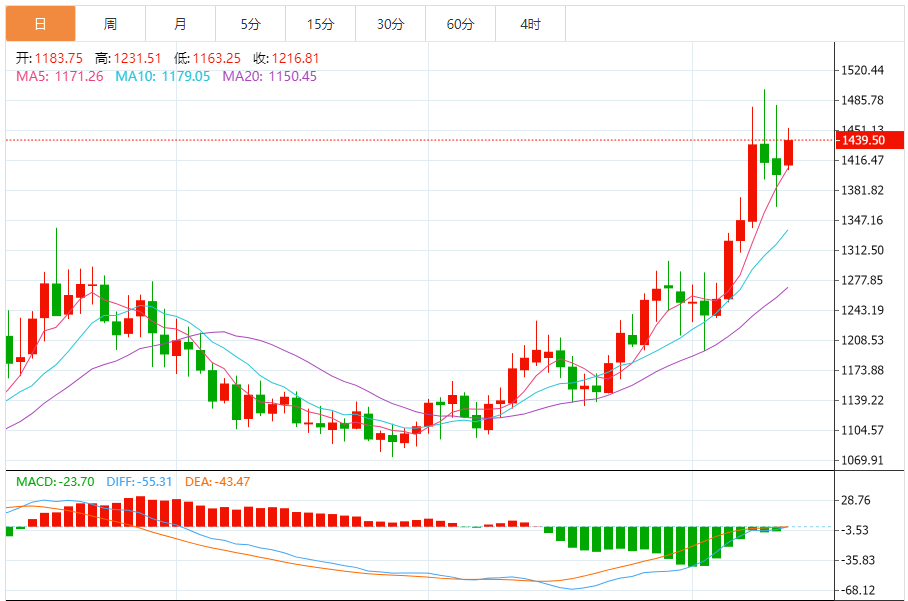Click the DEA indicator value
The width and height of the screenshot is (908, 601).
(x=216, y=482)
